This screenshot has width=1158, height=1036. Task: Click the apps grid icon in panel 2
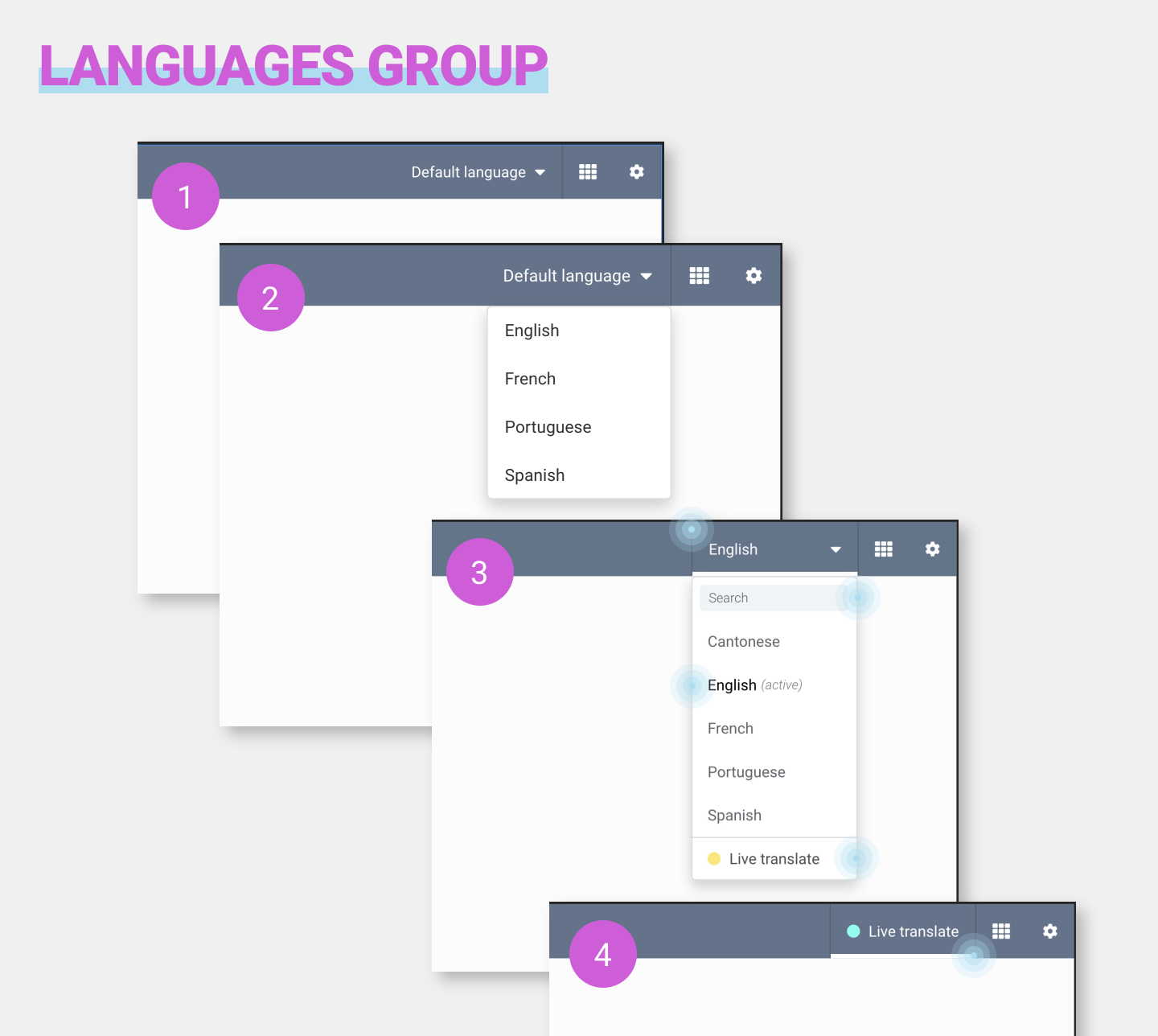698,275
